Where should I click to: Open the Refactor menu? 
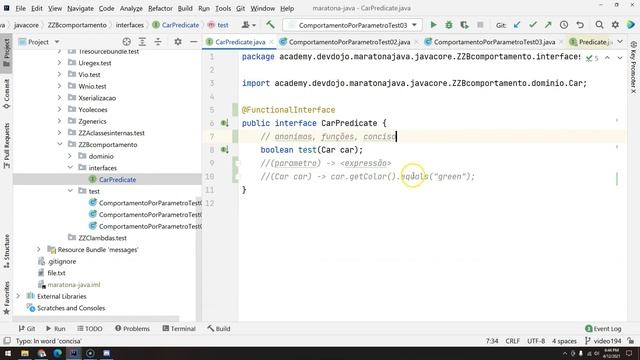(x=160, y=8)
